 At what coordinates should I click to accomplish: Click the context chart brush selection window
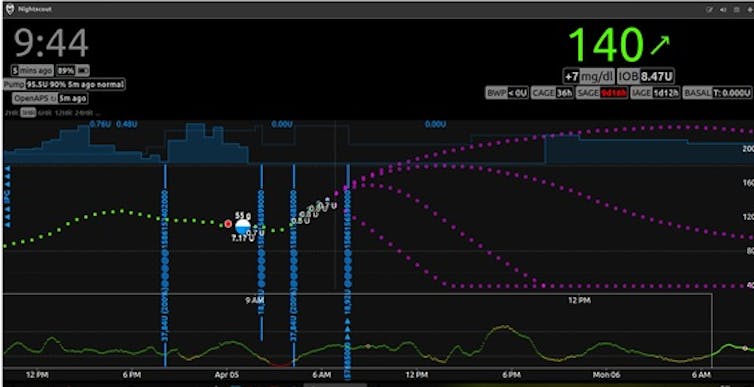pos(357,330)
